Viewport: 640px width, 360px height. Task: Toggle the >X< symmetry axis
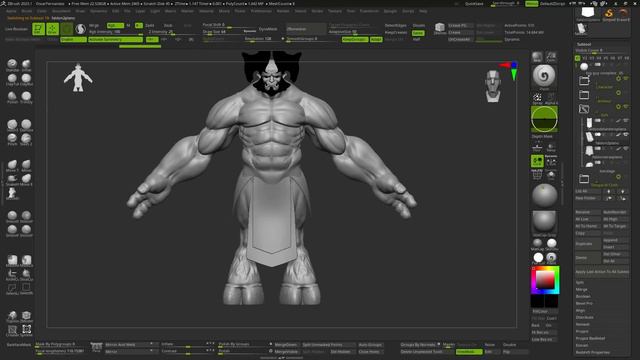point(152,40)
